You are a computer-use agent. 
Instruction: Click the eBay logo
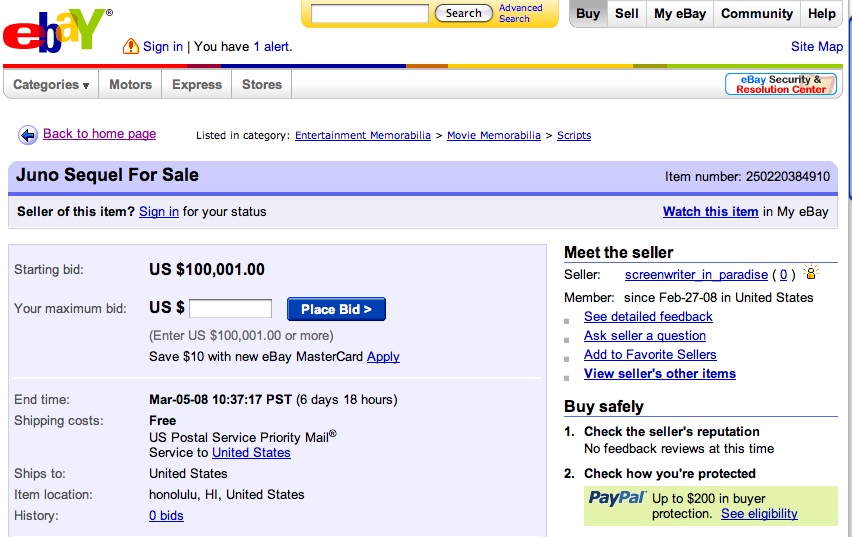(57, 30)
